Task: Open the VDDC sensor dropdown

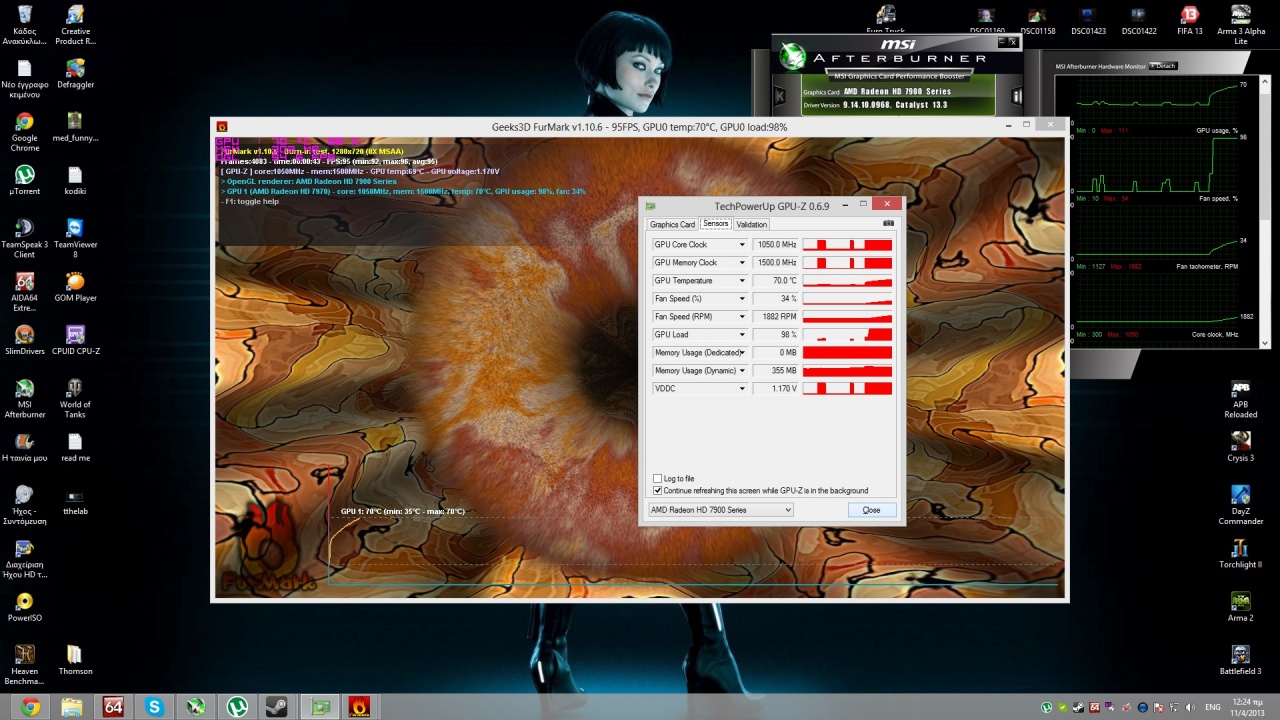Action: pos(742,389)
